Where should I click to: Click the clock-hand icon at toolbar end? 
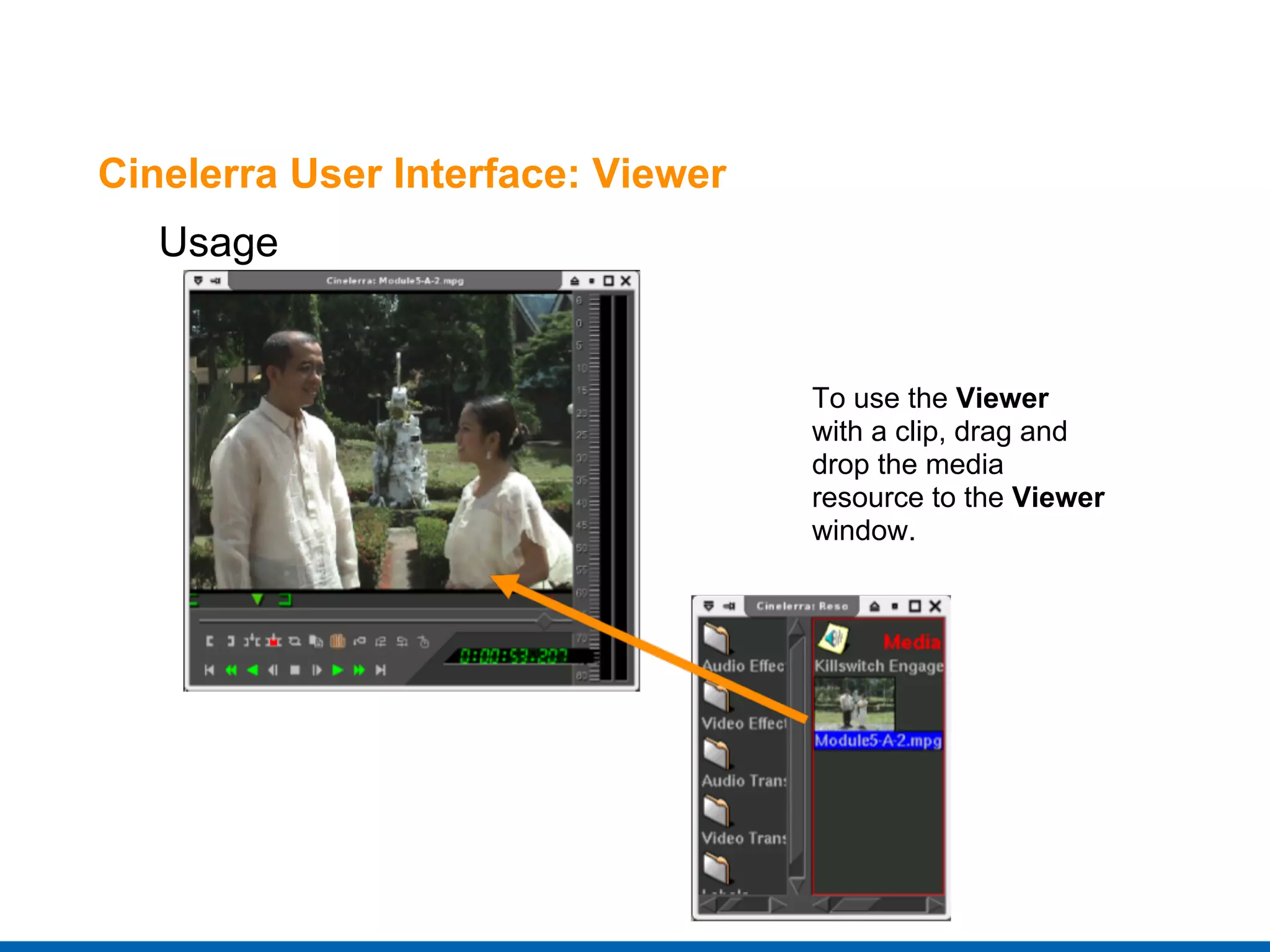coord(424,641)
